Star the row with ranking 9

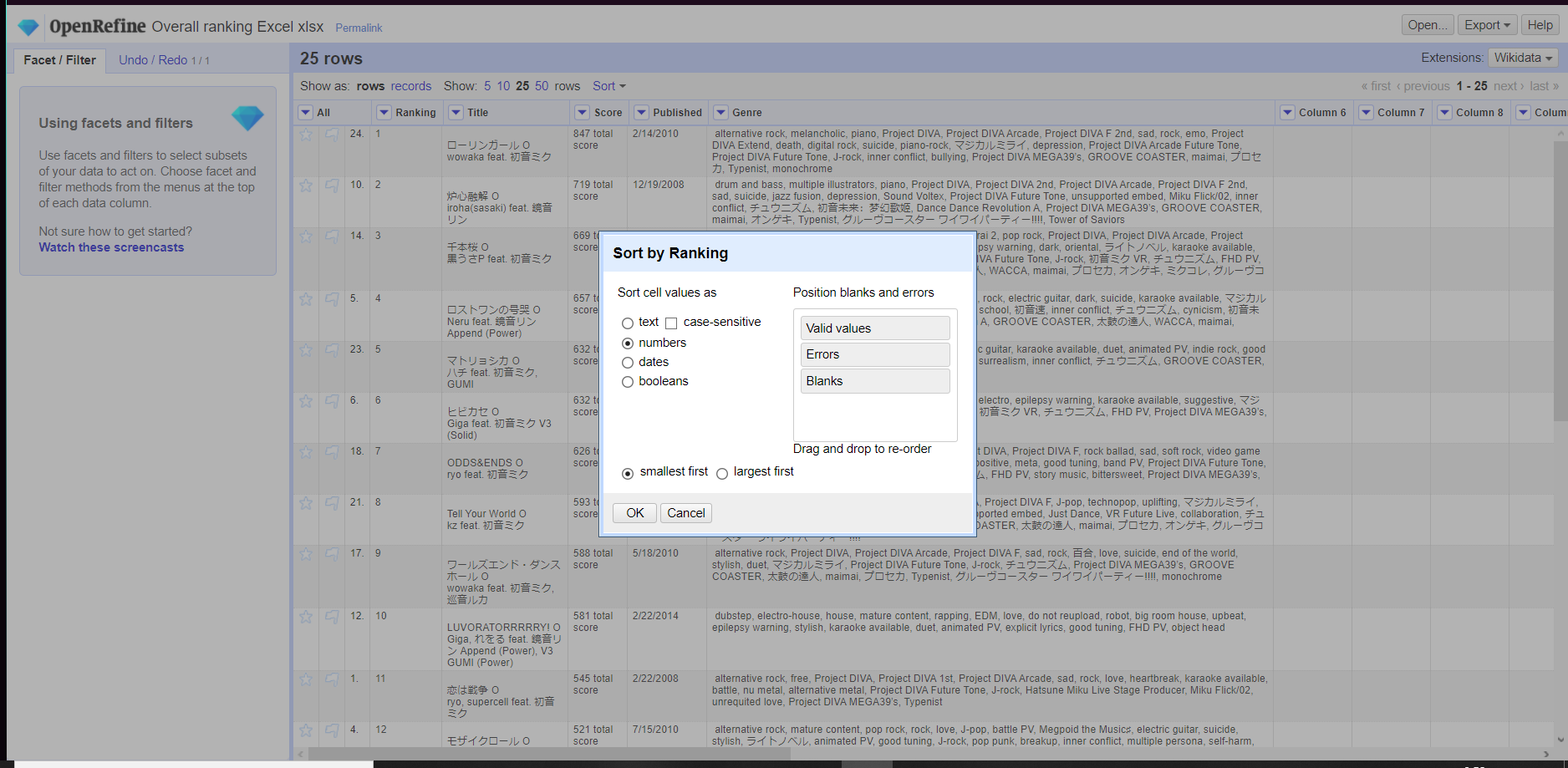[x=306, y=554]
